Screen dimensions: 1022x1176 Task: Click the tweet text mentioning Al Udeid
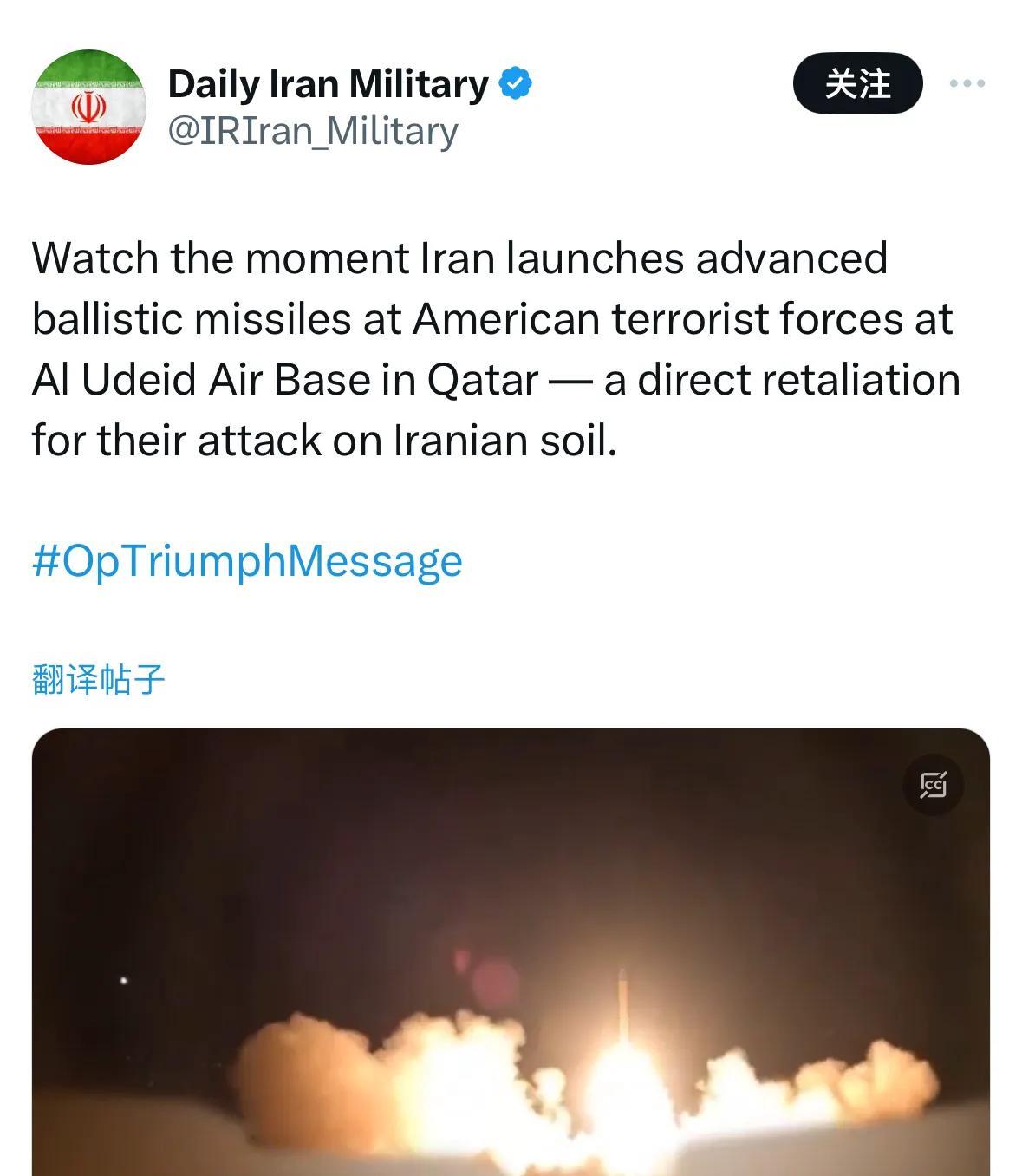click(x=496, y=350)
